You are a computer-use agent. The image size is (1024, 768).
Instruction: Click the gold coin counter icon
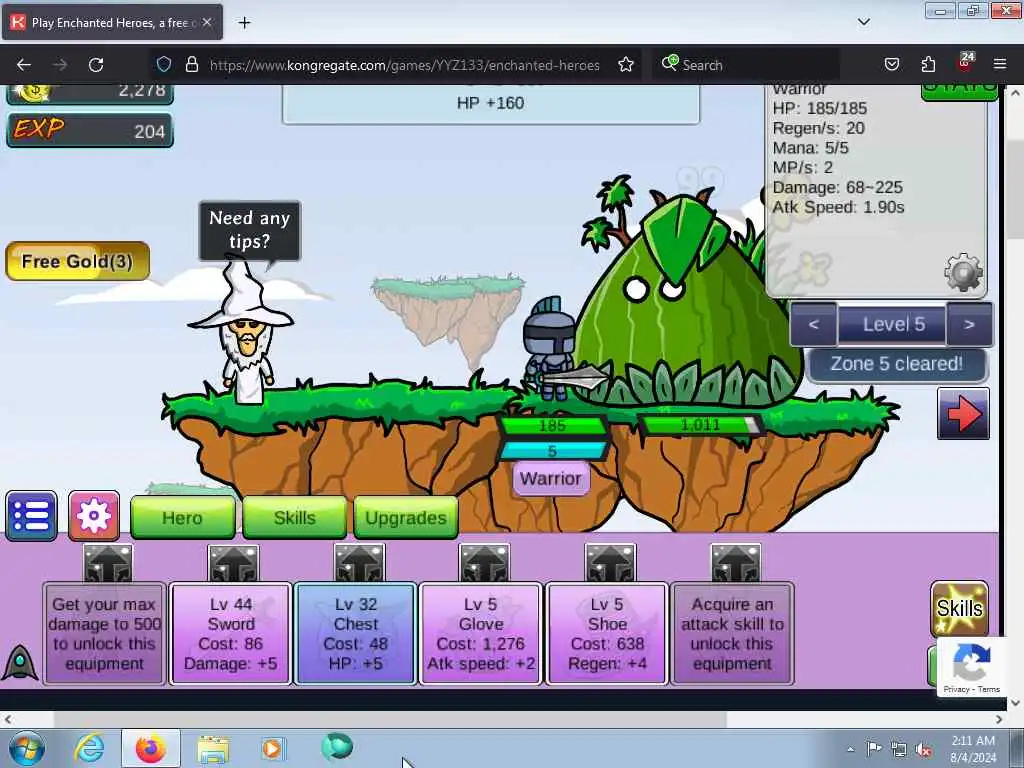coord(34,93)
